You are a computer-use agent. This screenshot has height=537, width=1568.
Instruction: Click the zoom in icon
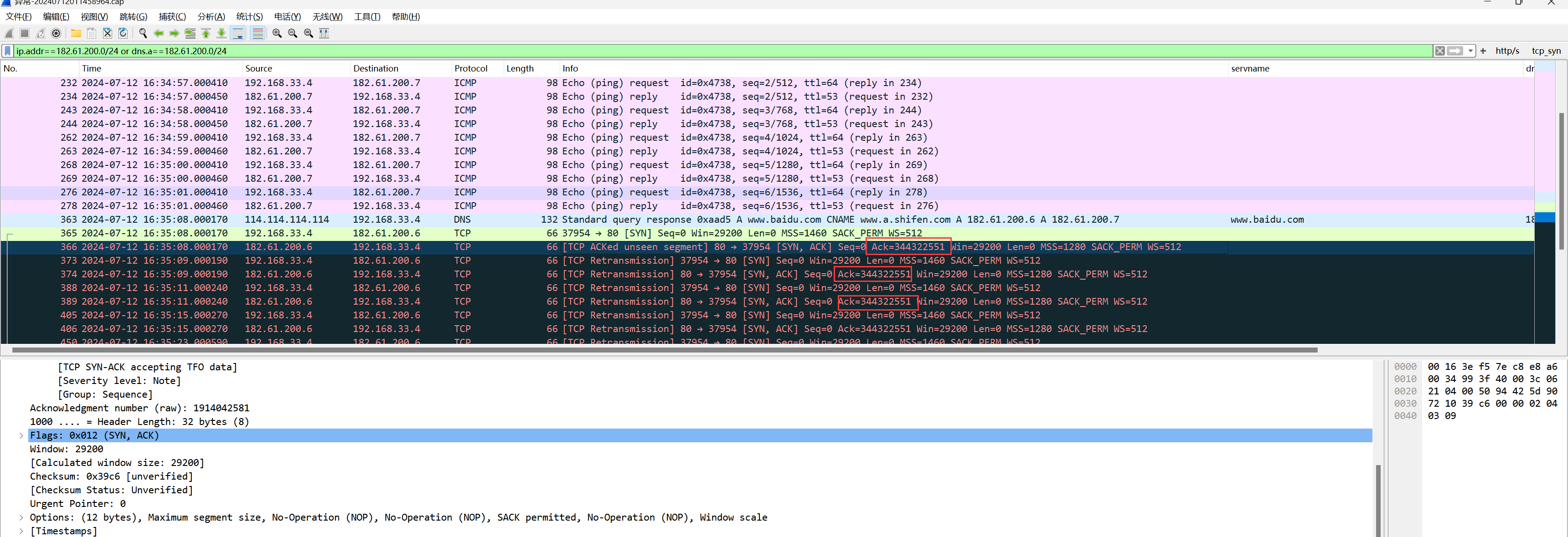(277, 33)
